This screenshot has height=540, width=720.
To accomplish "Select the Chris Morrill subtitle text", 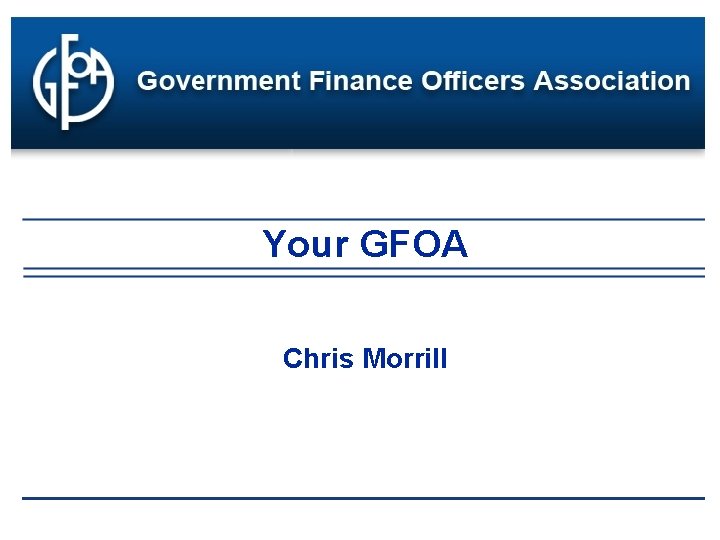I will coord(365,358).
